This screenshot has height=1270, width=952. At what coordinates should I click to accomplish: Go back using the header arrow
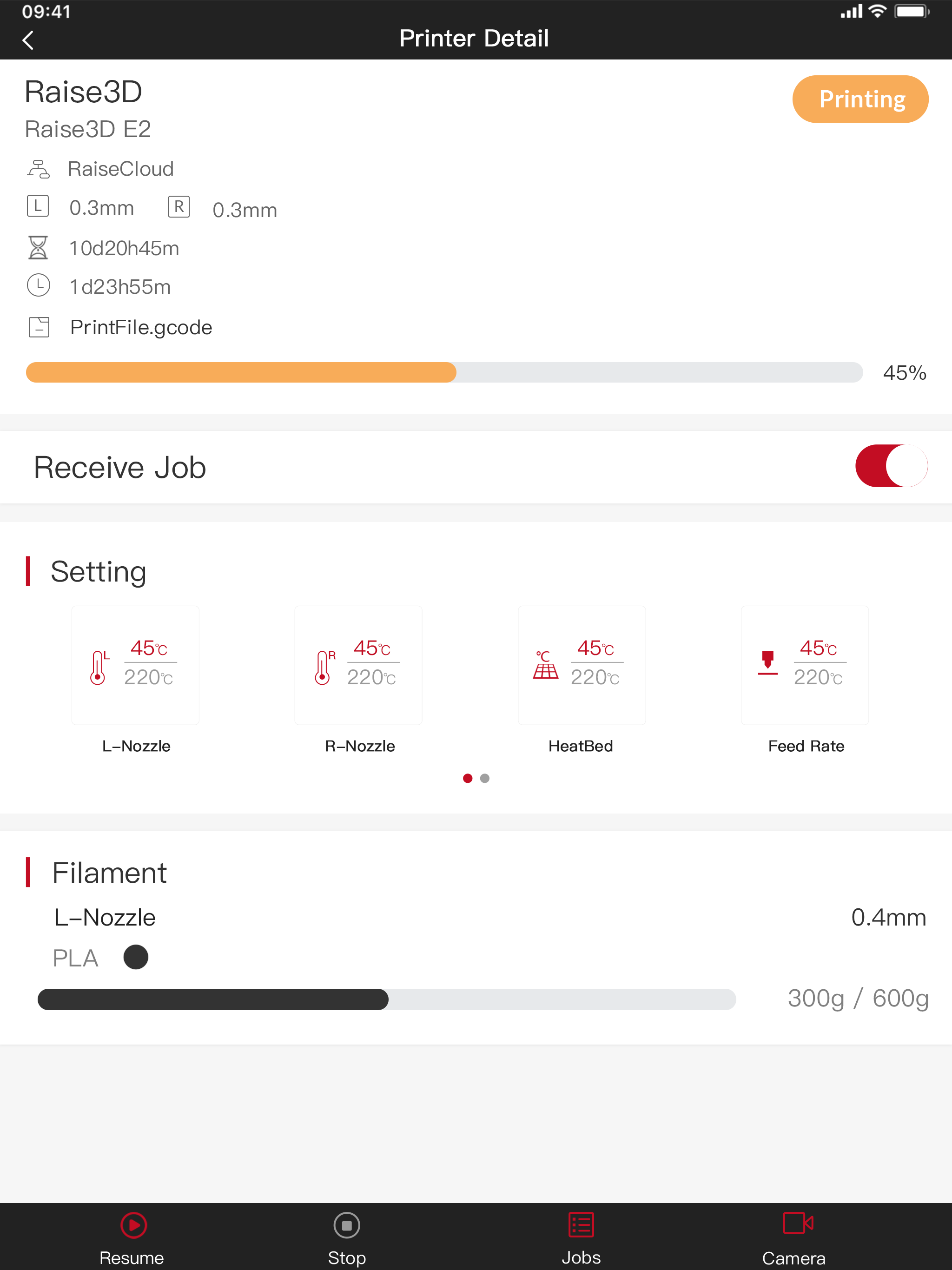pos(27,40)
